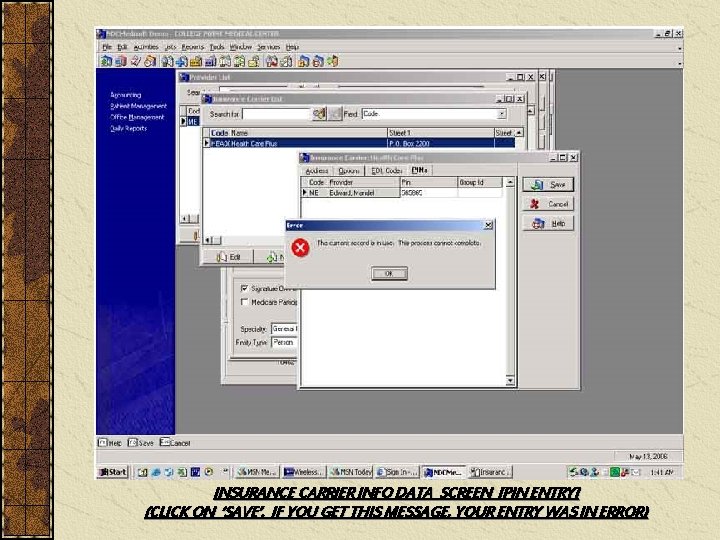Viewport: 720px width, 540px height.
Task: Click the third main toolbar icon with red checkmark
Action: 135,61
